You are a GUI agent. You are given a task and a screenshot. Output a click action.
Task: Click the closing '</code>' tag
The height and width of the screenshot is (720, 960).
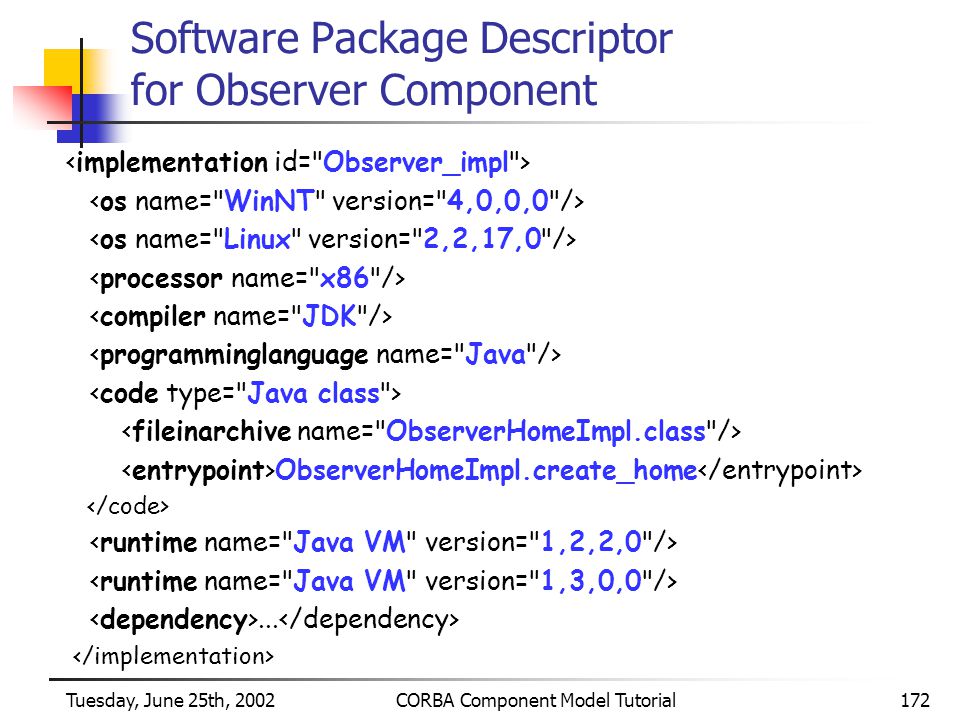click(x=127, y=506)
